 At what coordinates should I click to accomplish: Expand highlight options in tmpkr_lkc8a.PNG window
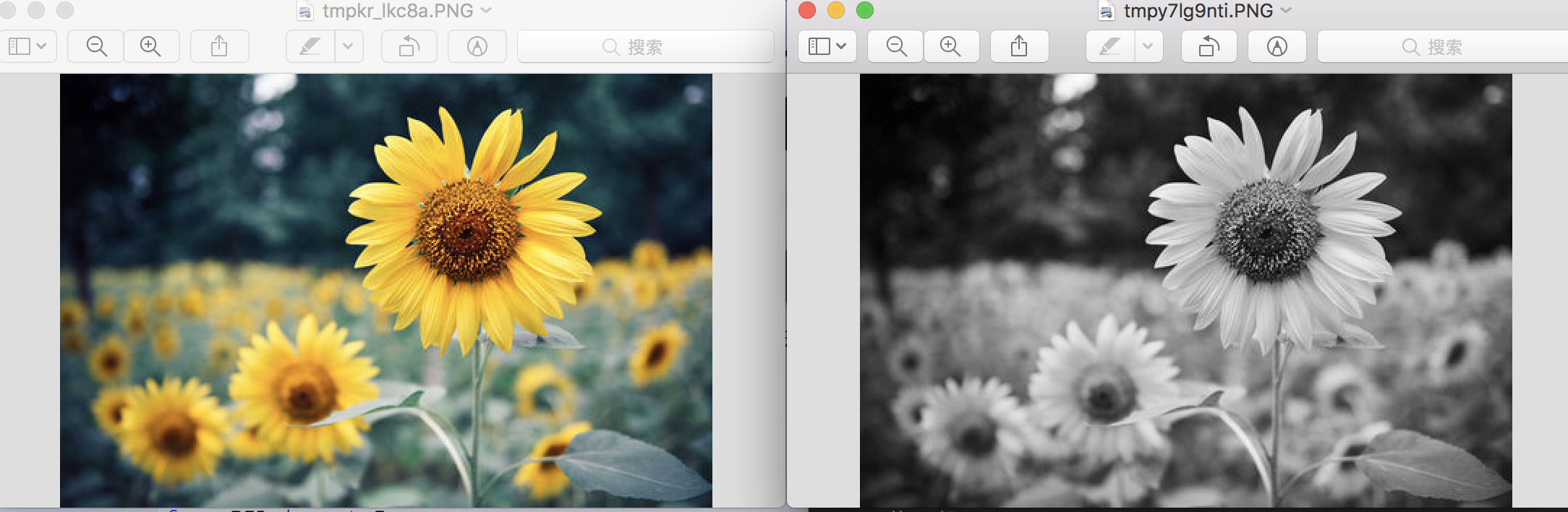(x=349, y=46)
